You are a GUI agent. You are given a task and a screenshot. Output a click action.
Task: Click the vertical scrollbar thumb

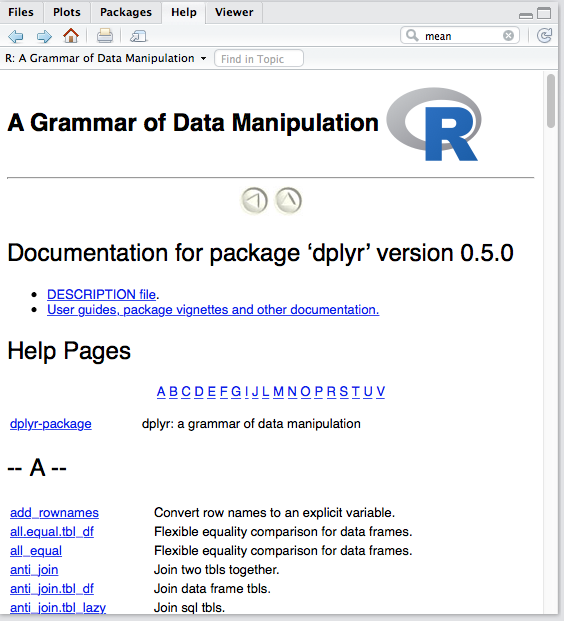pyautogui.click(x=551, y=101)
